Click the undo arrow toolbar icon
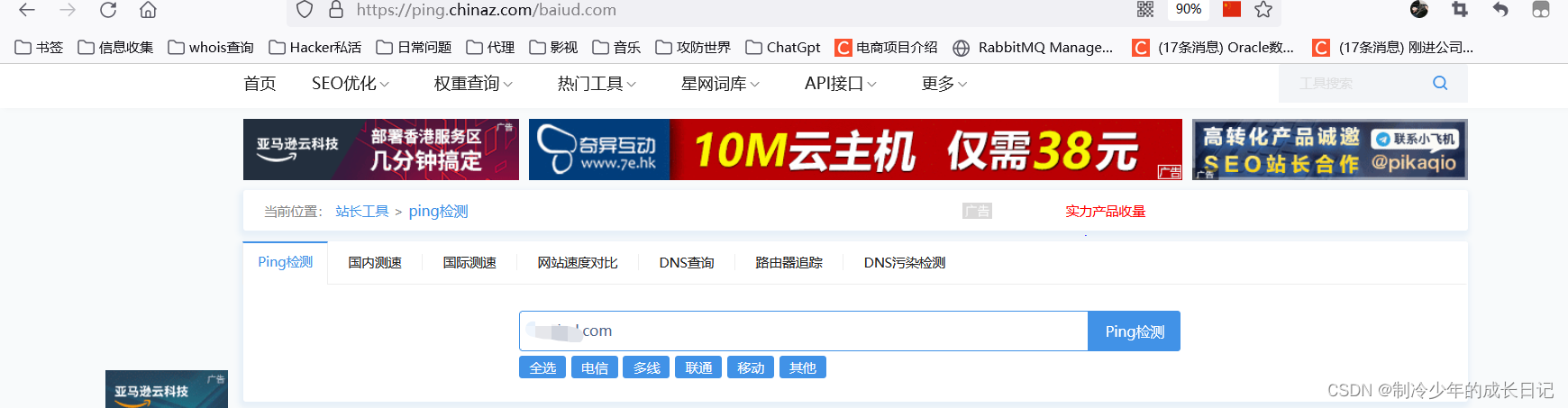Image resolution: width=1568 pixels, height=408 pixels. click(1500, 9)
